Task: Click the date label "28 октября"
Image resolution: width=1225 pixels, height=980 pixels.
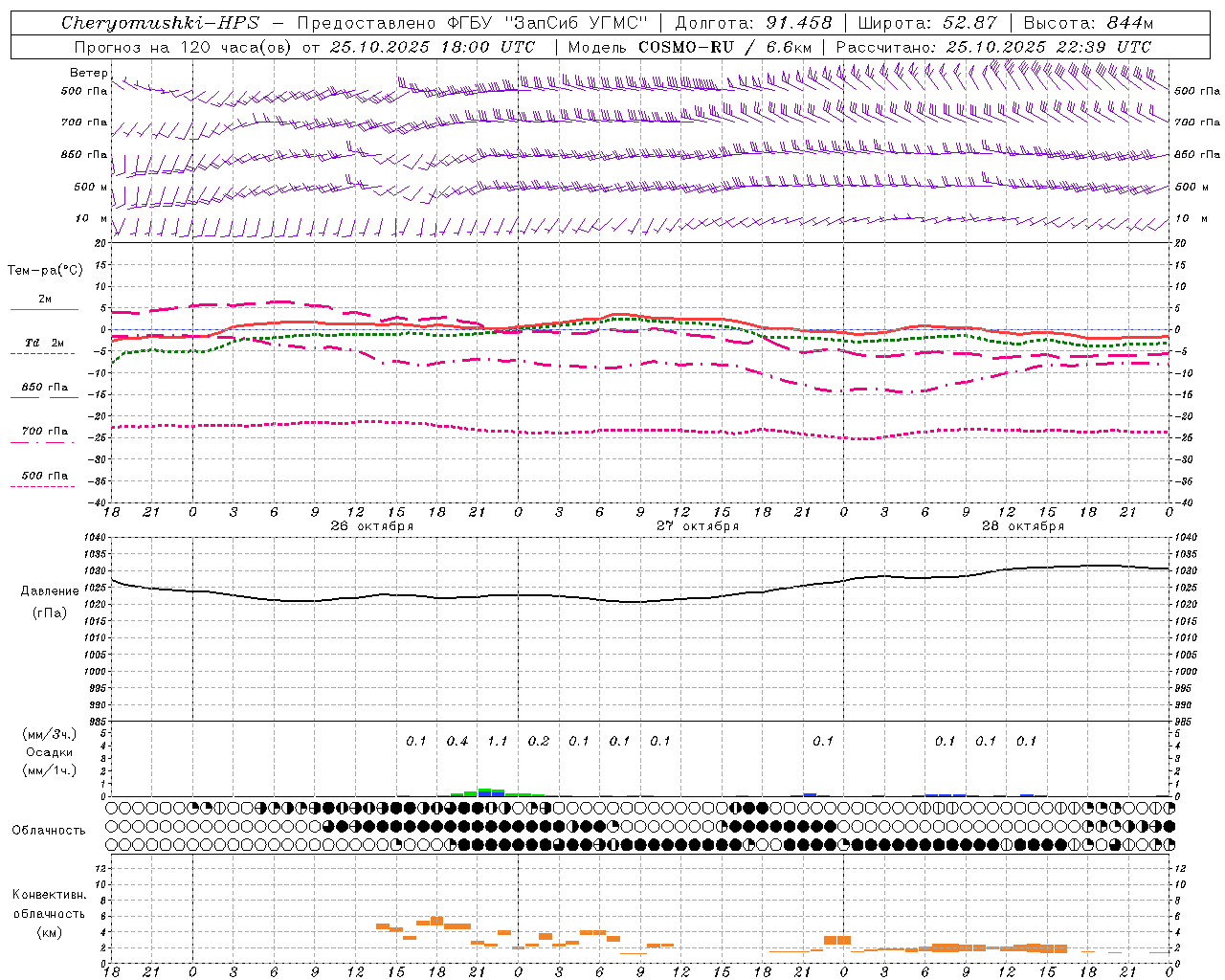Action: 1022,526
